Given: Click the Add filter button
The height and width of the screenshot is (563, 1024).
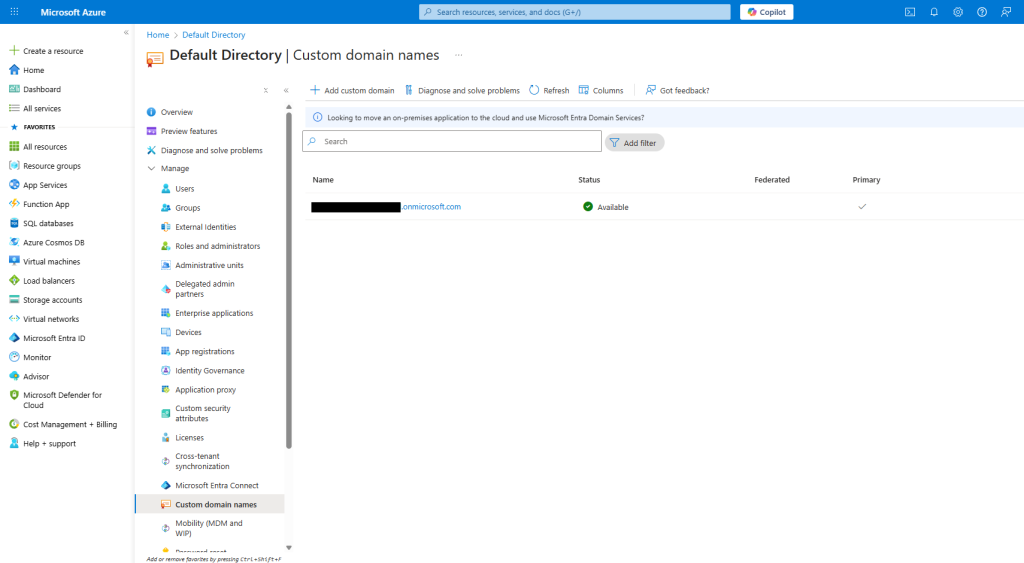Looking at the screenshot, I should click(634, 142).
